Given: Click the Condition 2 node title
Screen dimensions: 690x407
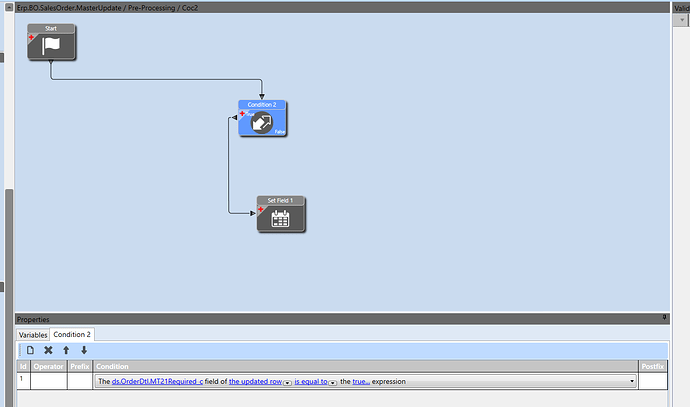Looking at the screenshot, I should [x=262, y=105].
